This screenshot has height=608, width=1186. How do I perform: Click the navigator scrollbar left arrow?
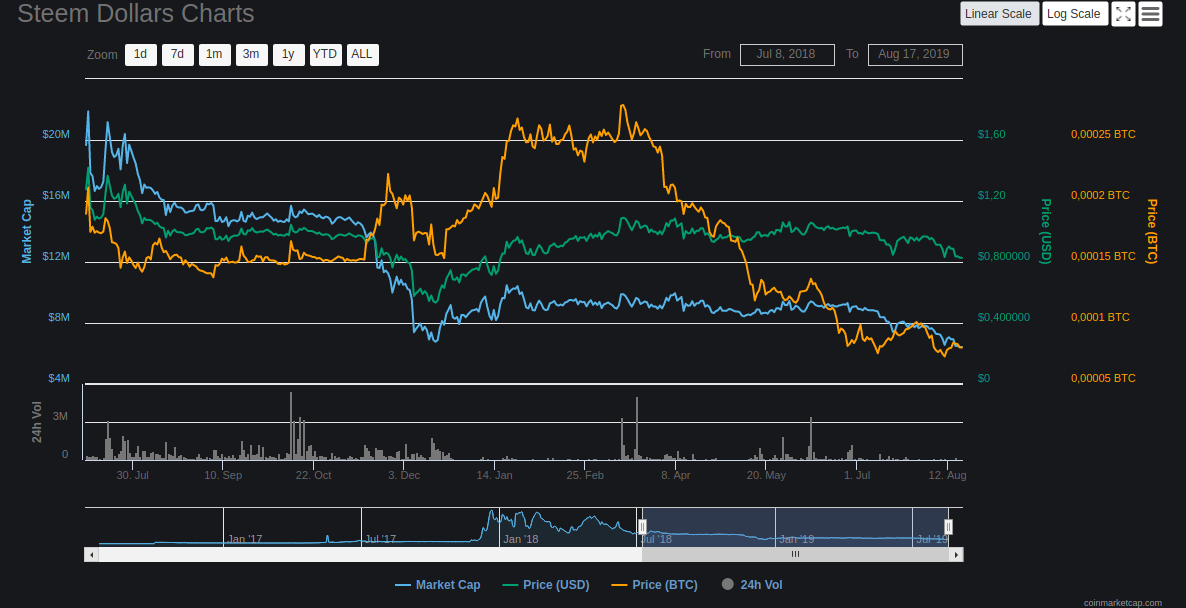(92, 554)
